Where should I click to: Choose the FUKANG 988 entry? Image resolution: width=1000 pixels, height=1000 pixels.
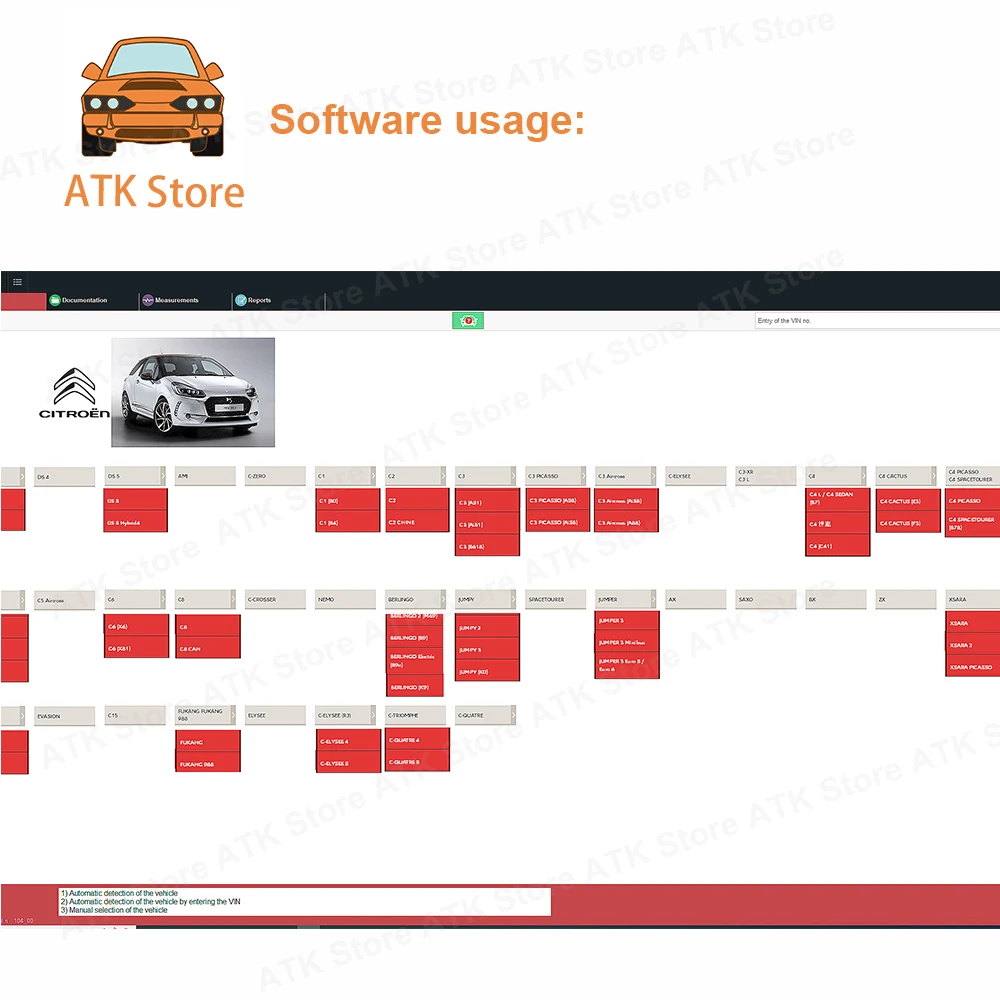pyautogui.click(x=208, y=763)
